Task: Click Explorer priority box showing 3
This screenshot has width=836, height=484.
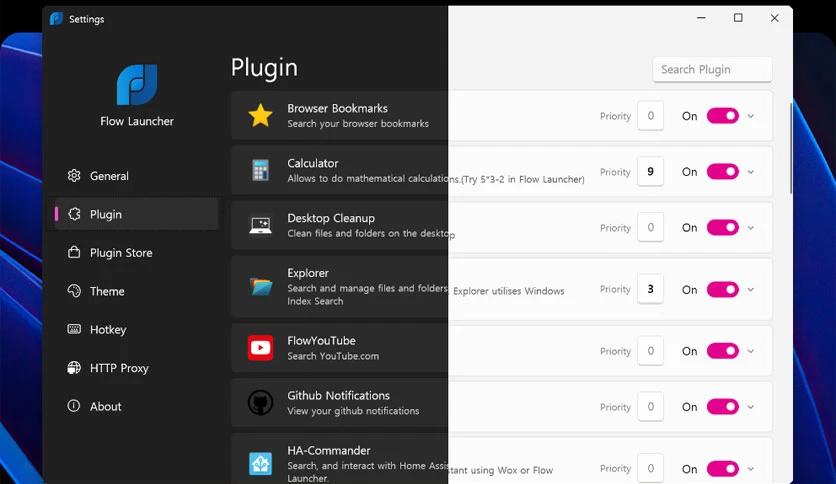Action: click(x=650, y=289)
